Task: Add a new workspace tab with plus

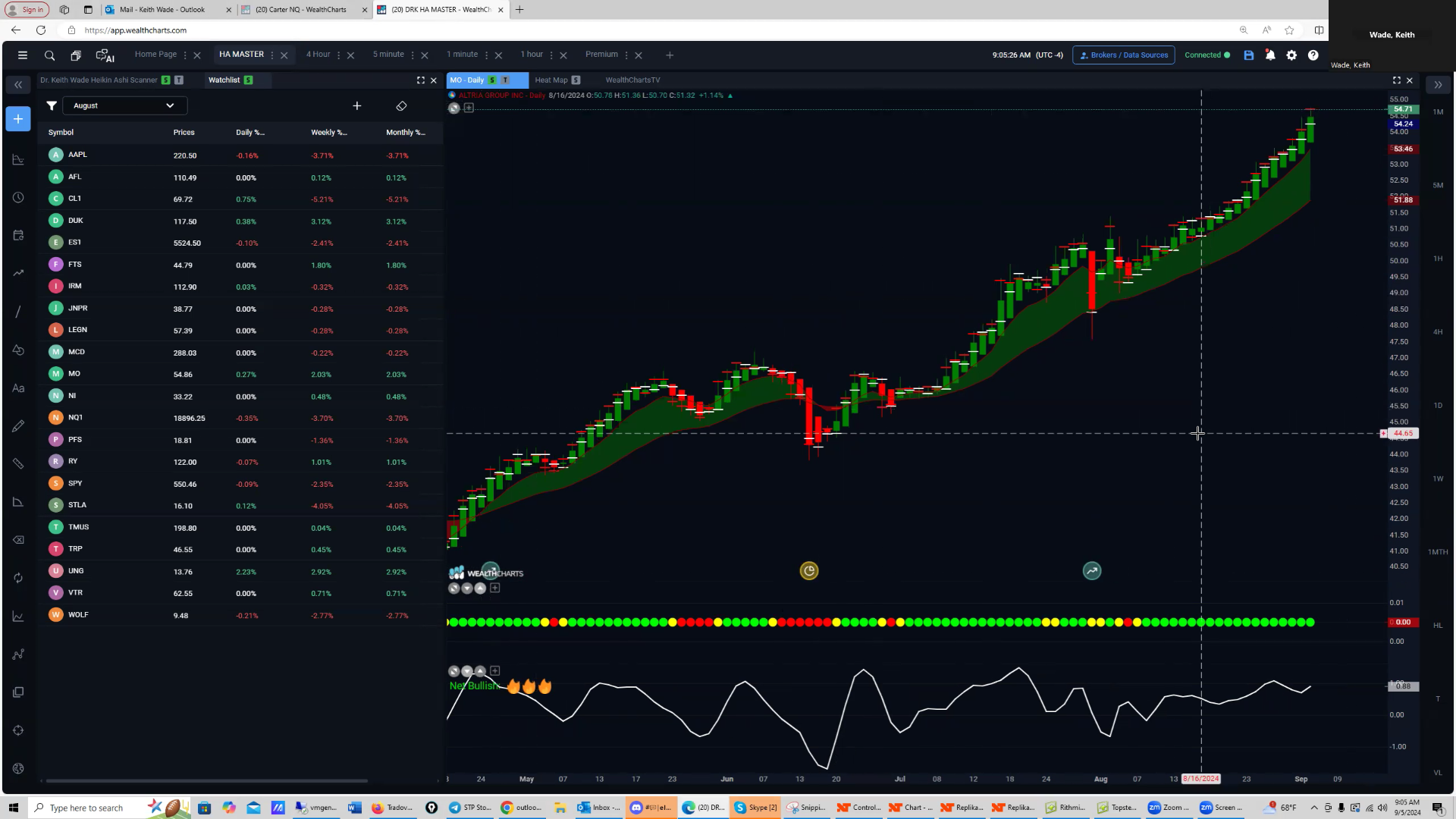Action: click(x=669, y=55)
